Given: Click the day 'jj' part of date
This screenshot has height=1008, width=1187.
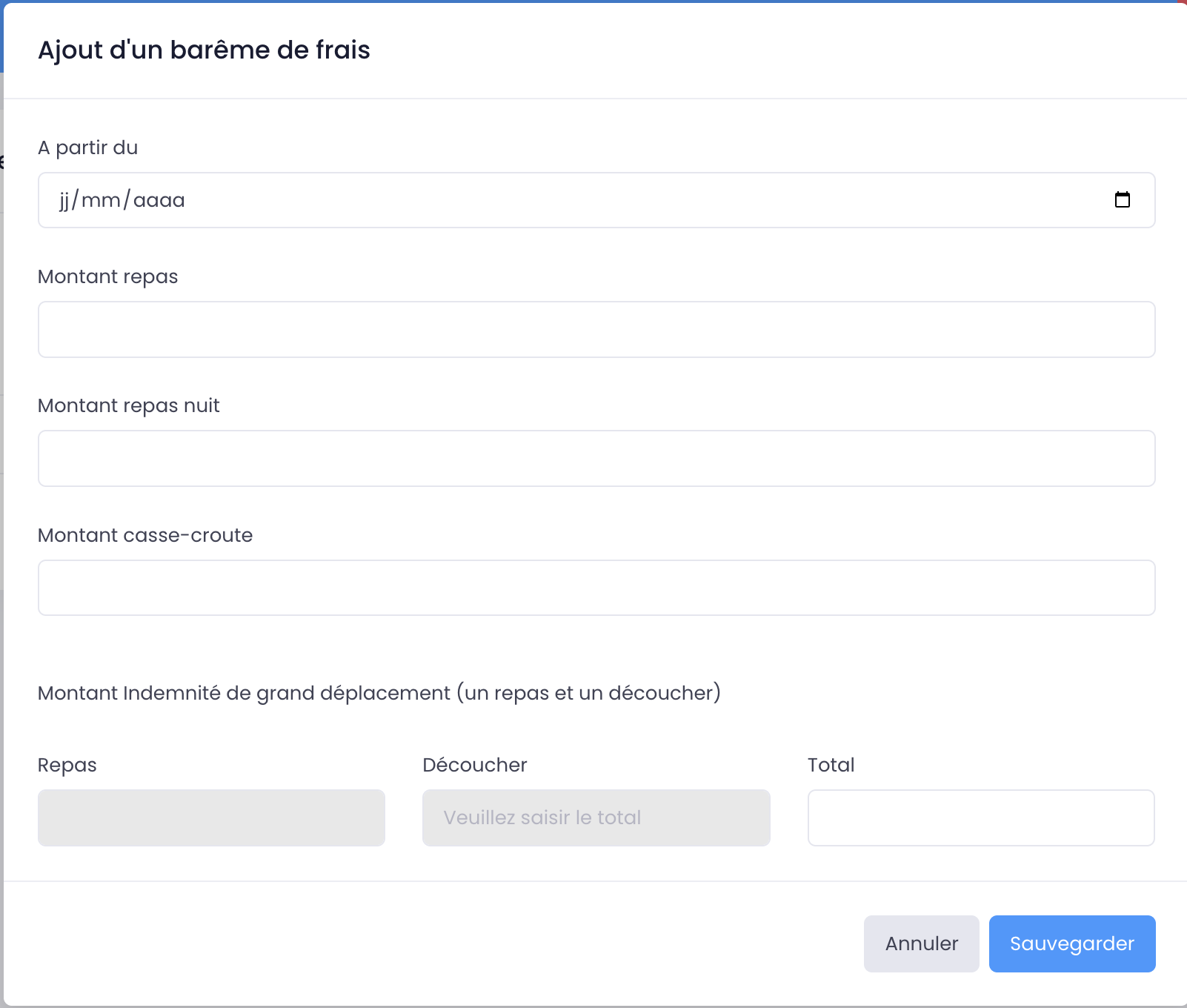Looking at the screenshot, I should (64, 200).
